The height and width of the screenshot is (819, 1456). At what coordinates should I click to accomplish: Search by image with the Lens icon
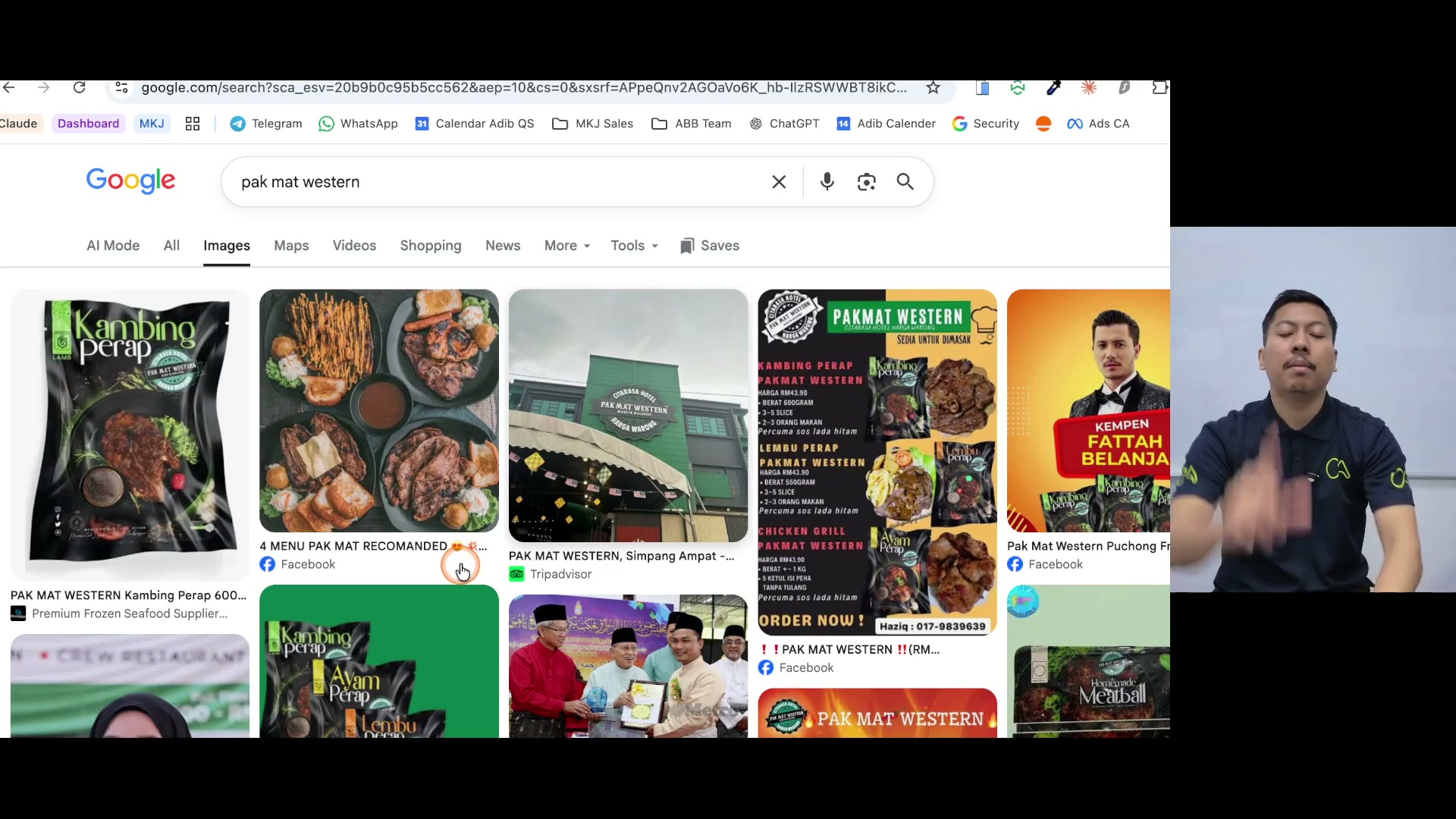[866, 182]
